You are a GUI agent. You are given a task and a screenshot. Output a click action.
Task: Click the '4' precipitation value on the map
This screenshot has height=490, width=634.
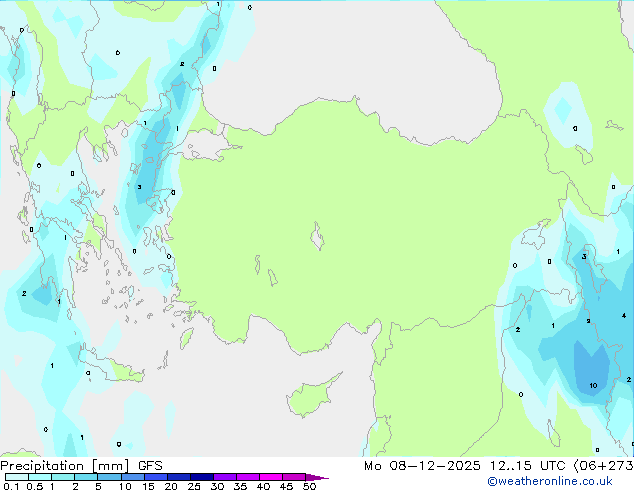[x=624, y=315]
